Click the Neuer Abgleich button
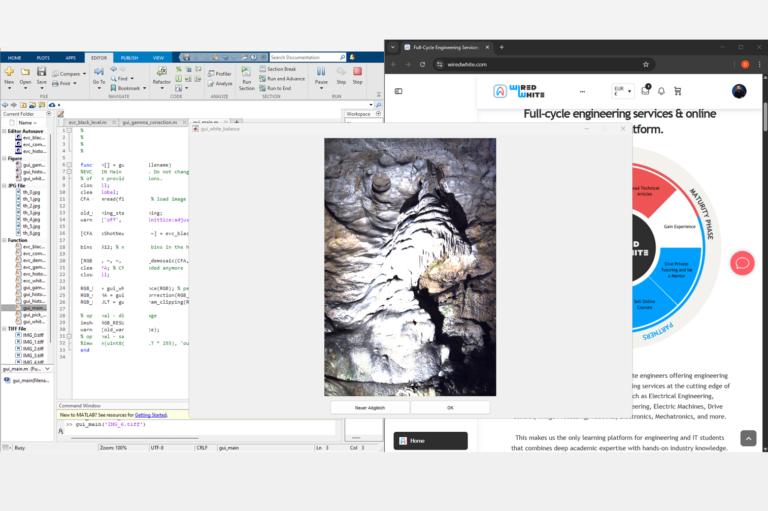 coord(370,408)
